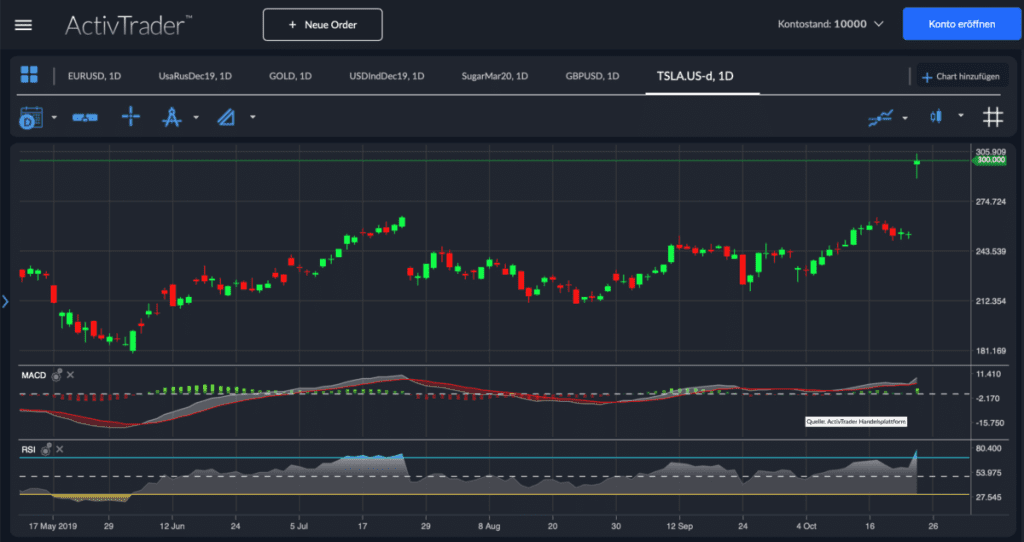Remove the MACD indicator panel

tap(71, 375)
